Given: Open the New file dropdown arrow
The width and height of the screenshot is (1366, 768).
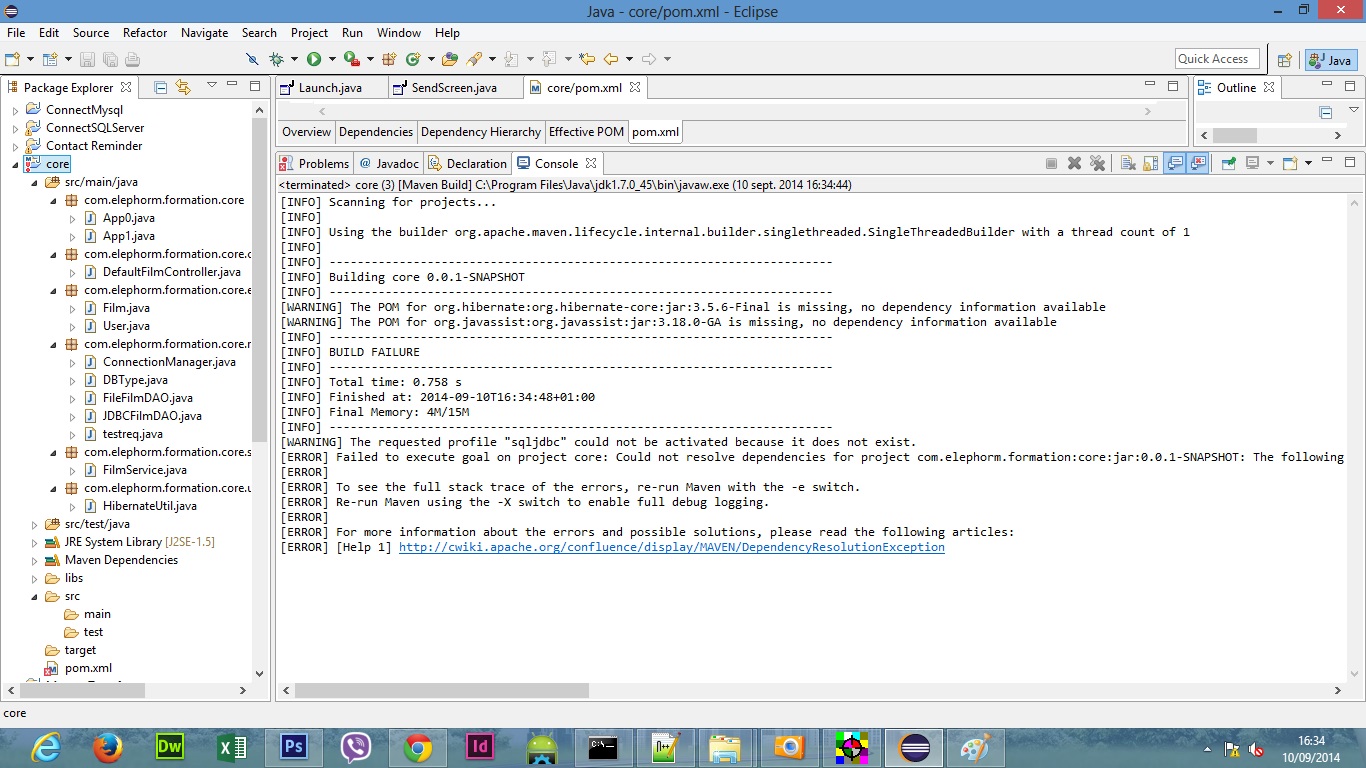Looking at the screenshot, I should [x=30, y=59].
